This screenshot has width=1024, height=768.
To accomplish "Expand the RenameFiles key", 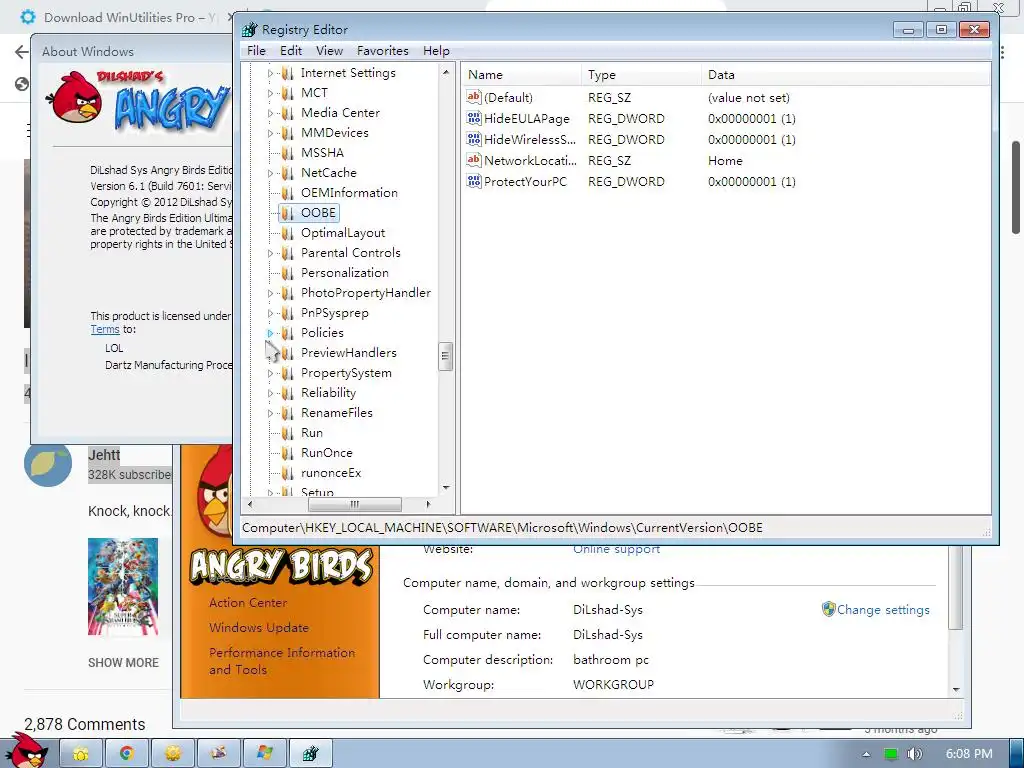I will (270, 413).
